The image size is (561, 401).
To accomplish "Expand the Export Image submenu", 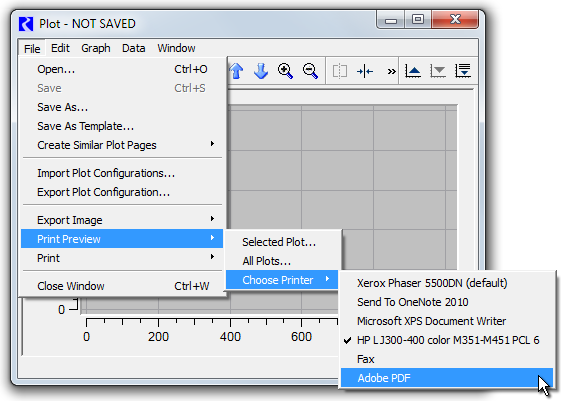I will 122,220.
